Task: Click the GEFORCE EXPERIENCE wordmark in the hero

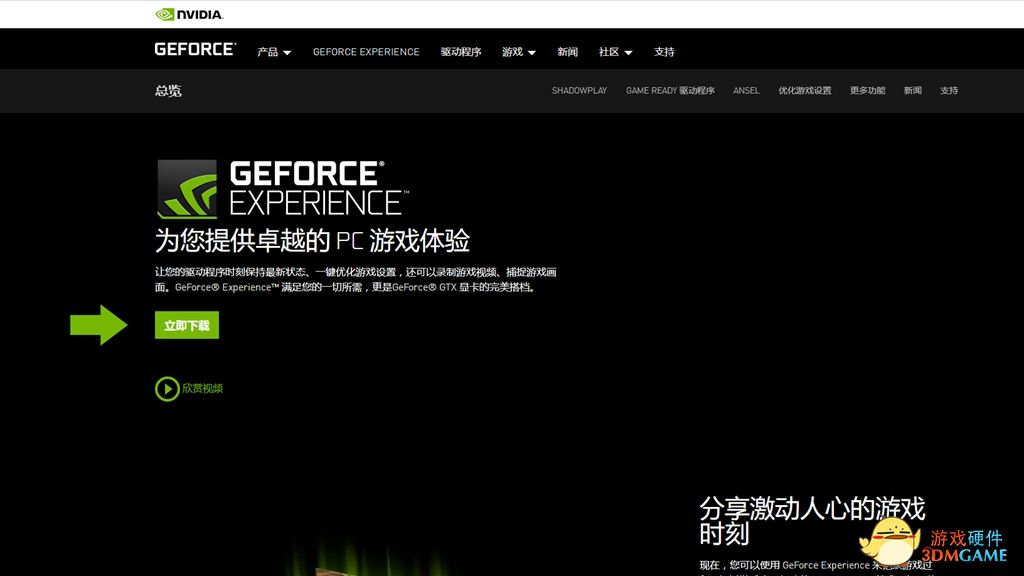Action: coord(319,189)
